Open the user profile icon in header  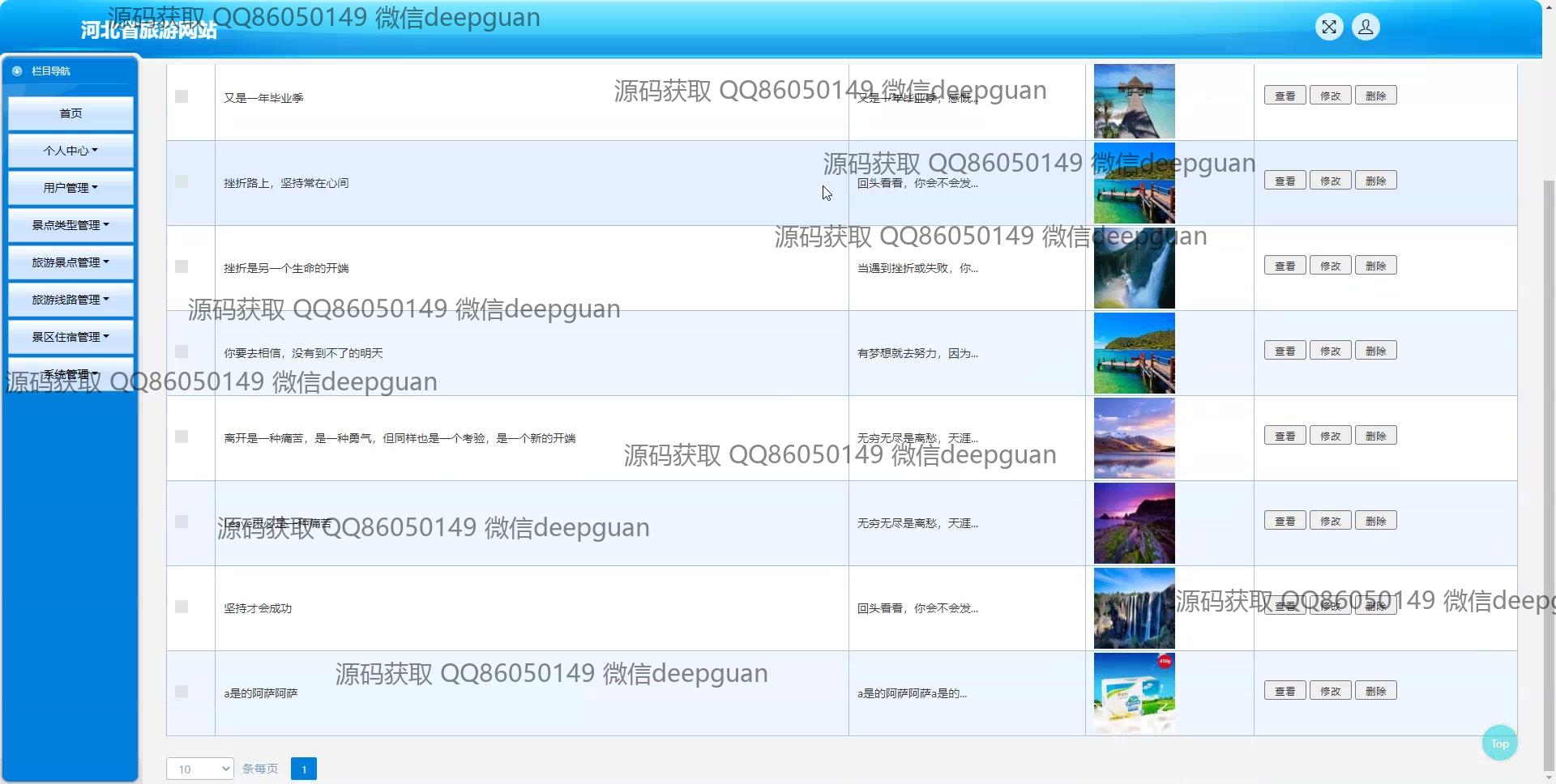tap(1366, 28)
